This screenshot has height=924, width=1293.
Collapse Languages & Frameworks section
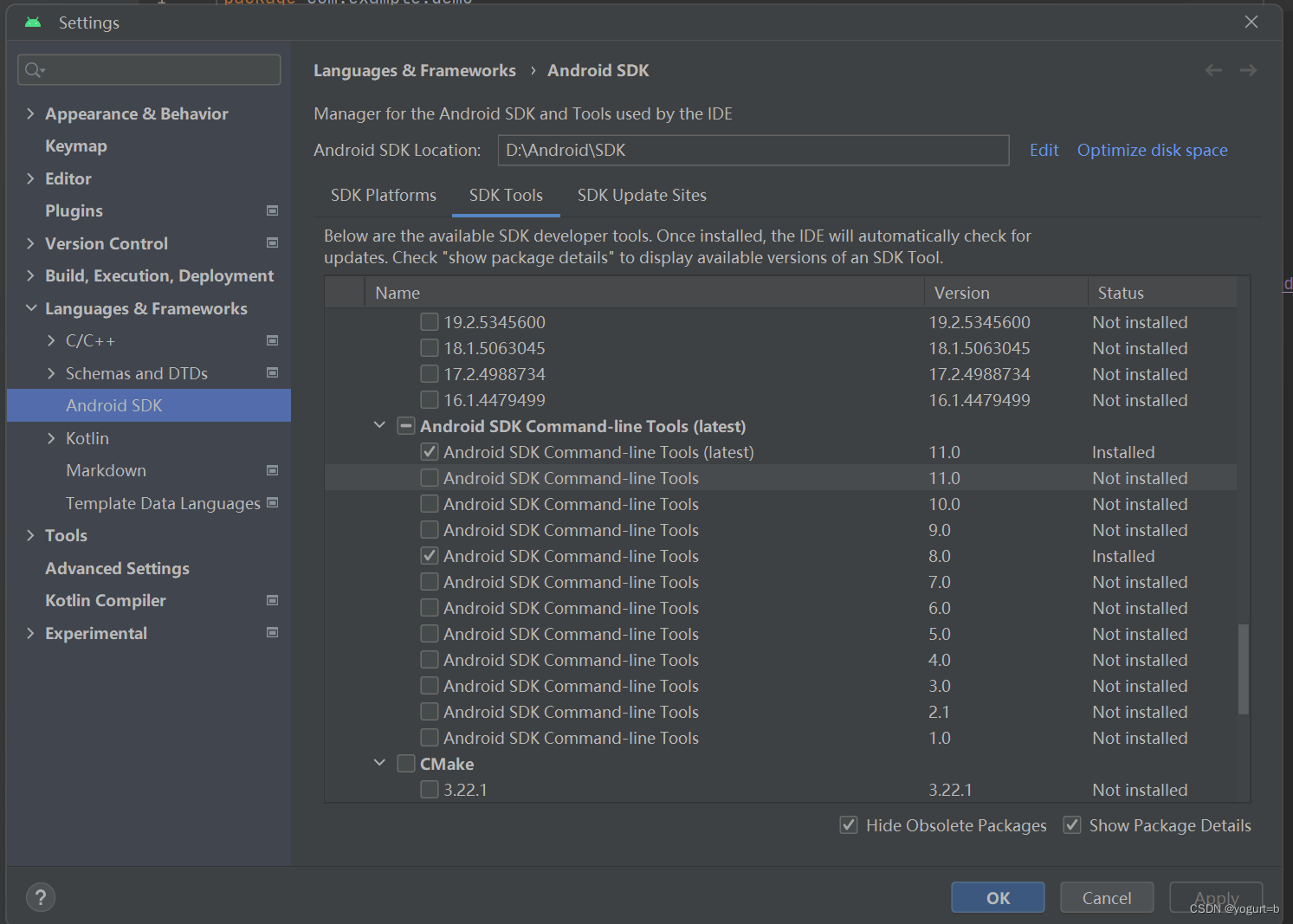tap(30, 308)
